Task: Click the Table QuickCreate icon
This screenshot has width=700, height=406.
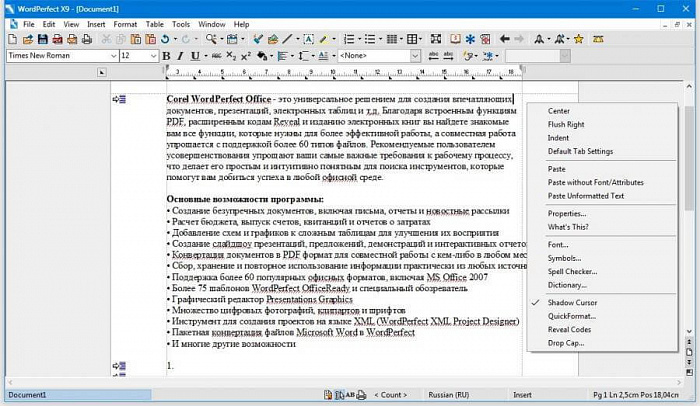Action: click(x=412, y=39)
